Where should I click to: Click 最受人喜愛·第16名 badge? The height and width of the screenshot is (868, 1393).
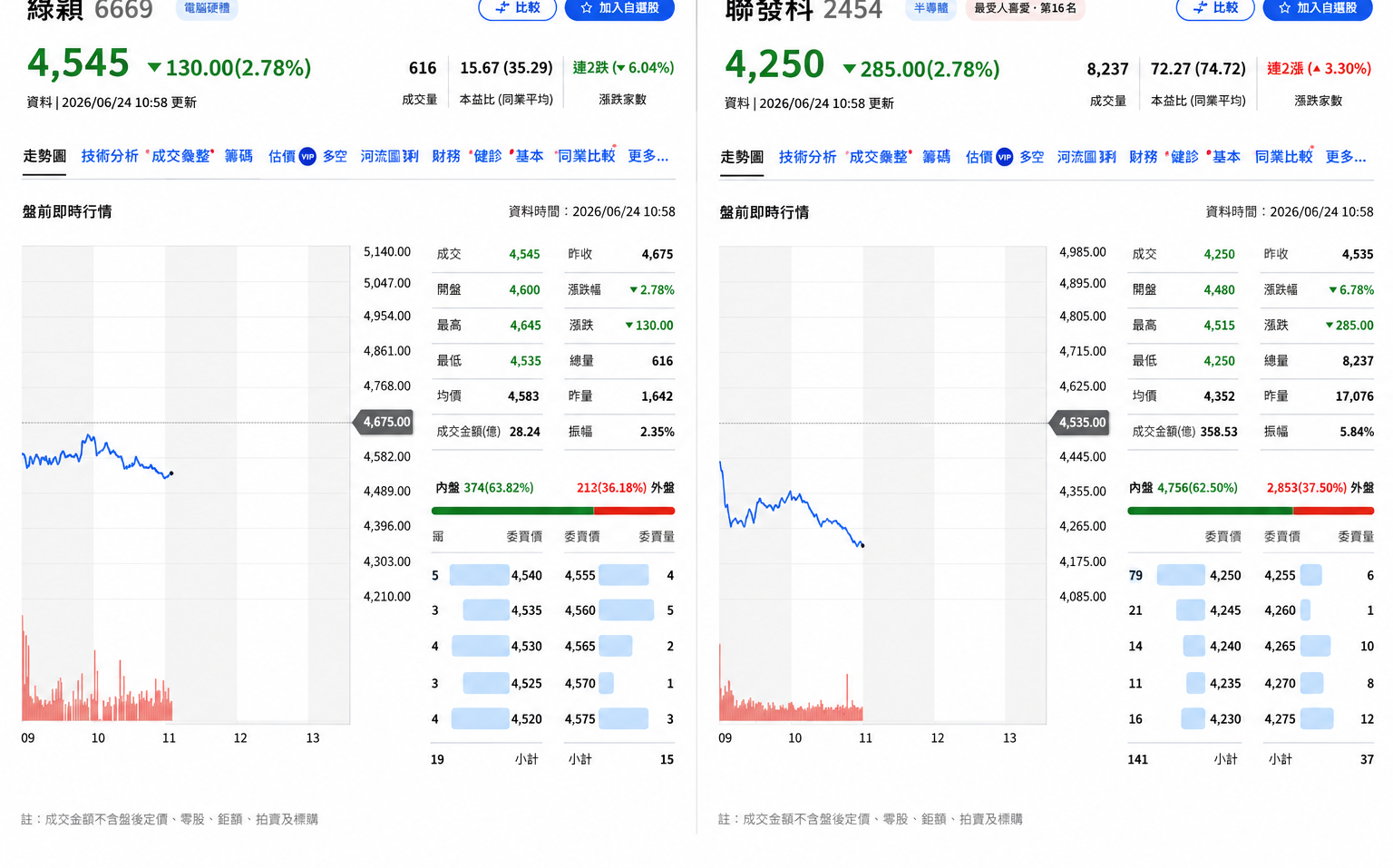pyautogui.click(x=1025, y=8)
